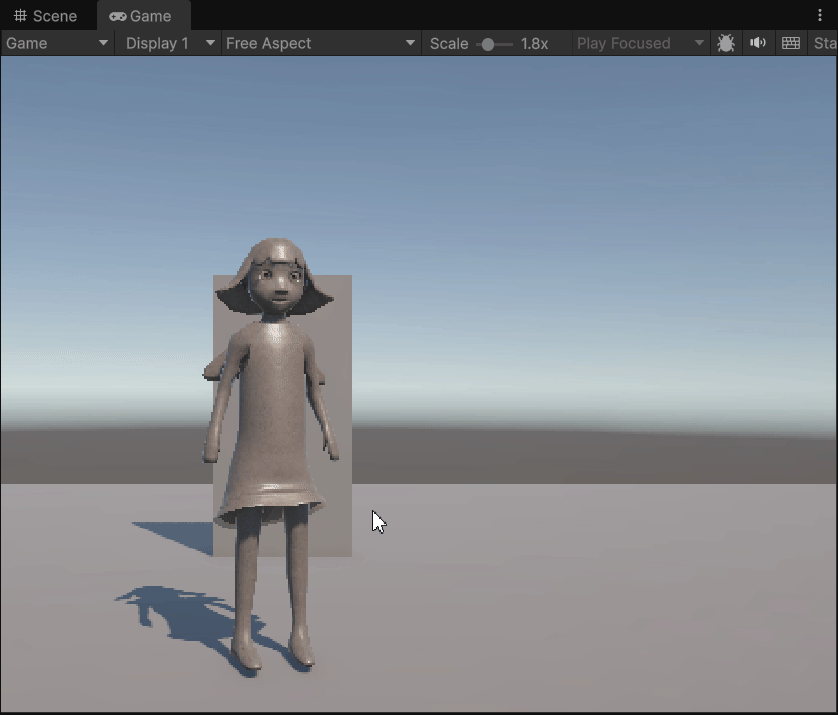Mute audio with the speaker icon

(x=758, y=43)
